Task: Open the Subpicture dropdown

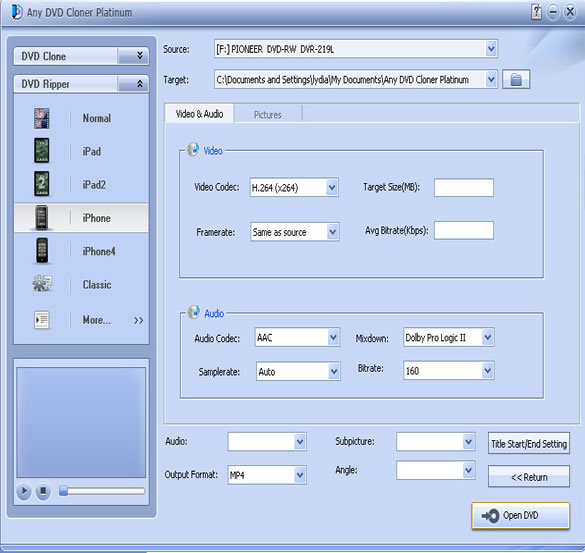Action: (x=468, y=442)
